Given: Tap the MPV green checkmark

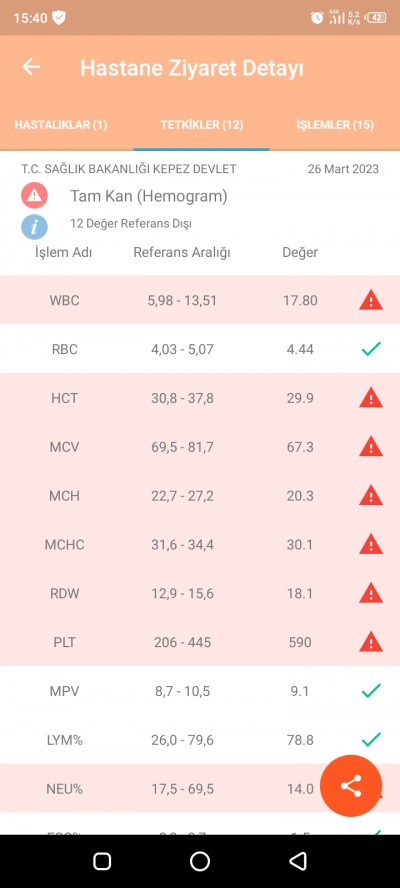Looking at the screenshot, I should coord(371,691).
